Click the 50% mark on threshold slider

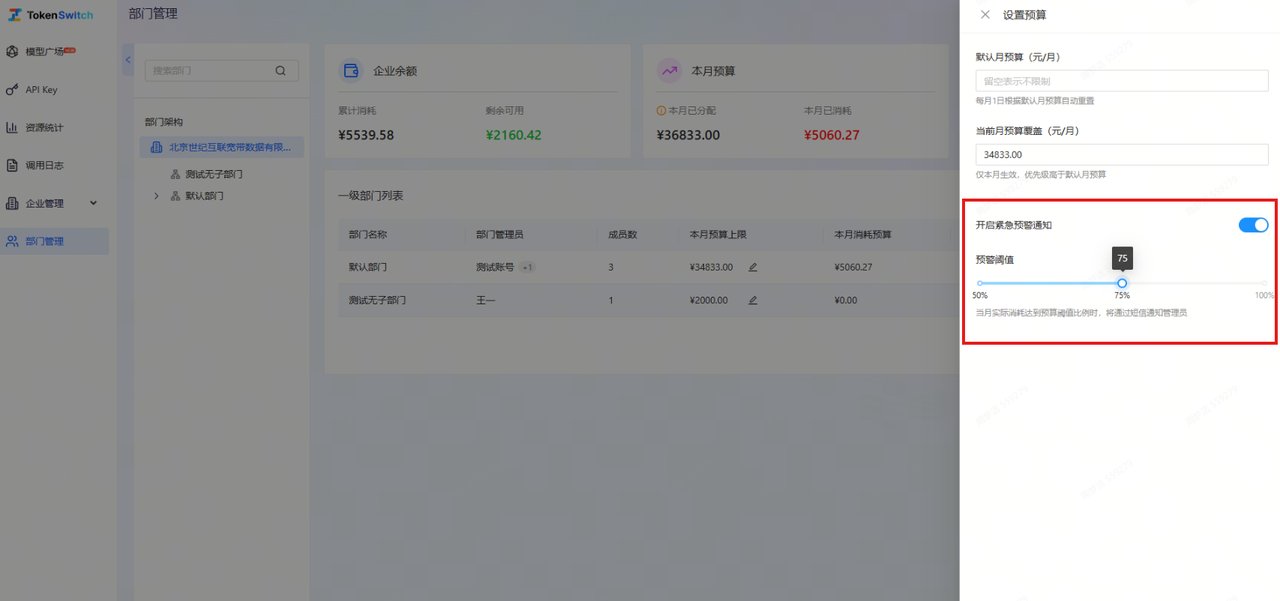tap(980, 295)
